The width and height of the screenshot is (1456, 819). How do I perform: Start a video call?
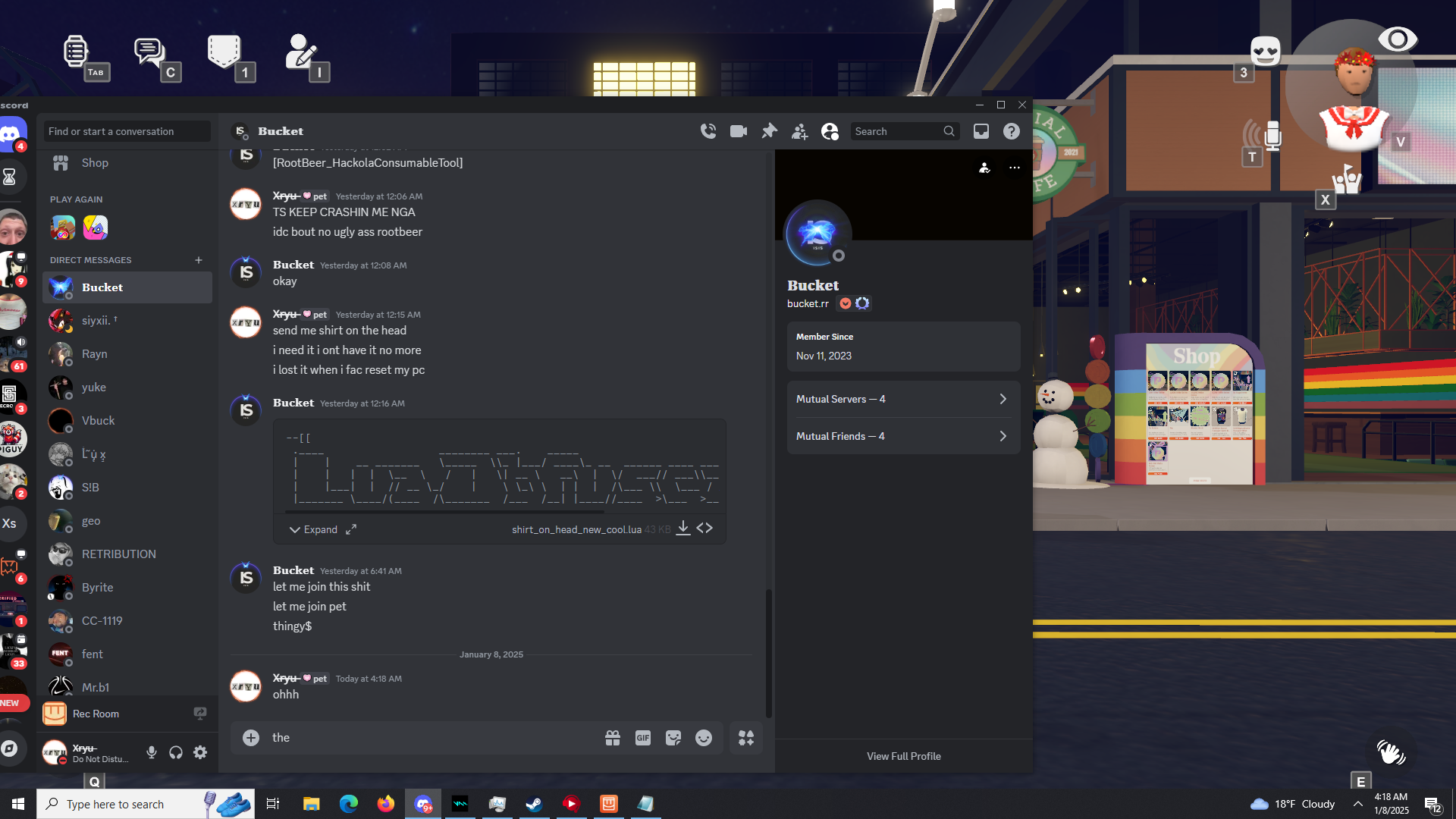tap(739, 131)
